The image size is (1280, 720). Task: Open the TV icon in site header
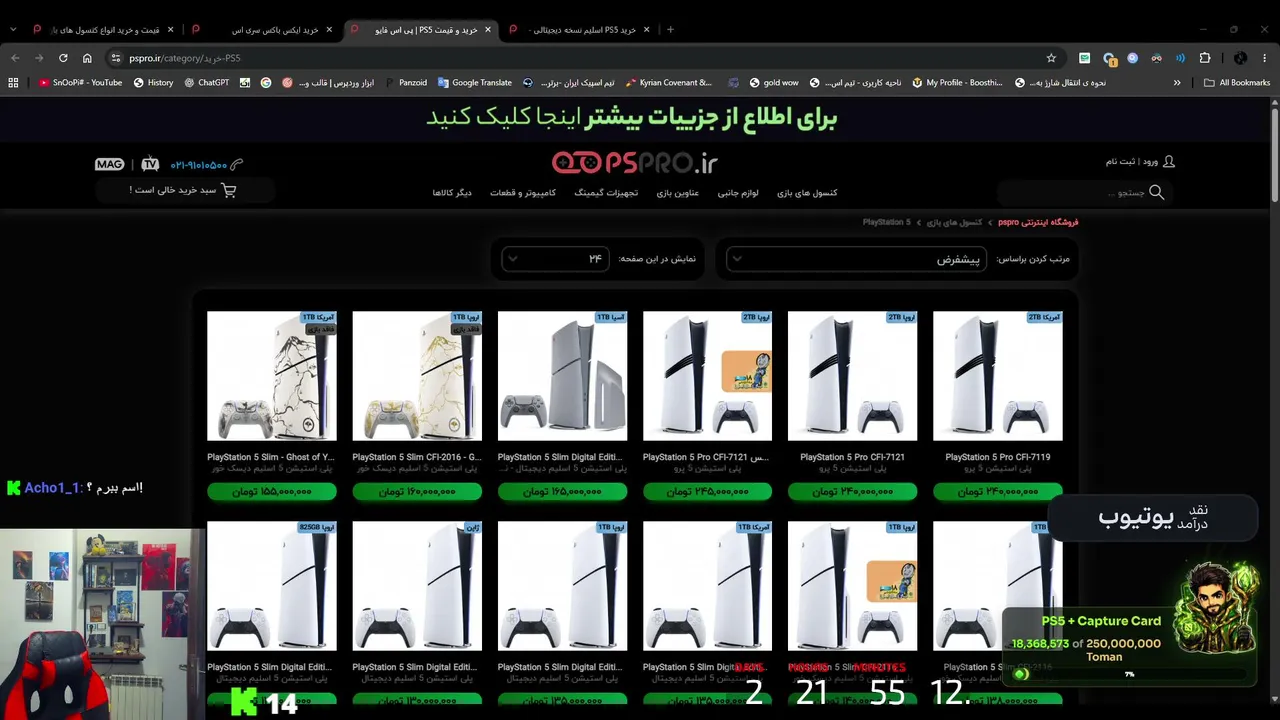point(150,164)
